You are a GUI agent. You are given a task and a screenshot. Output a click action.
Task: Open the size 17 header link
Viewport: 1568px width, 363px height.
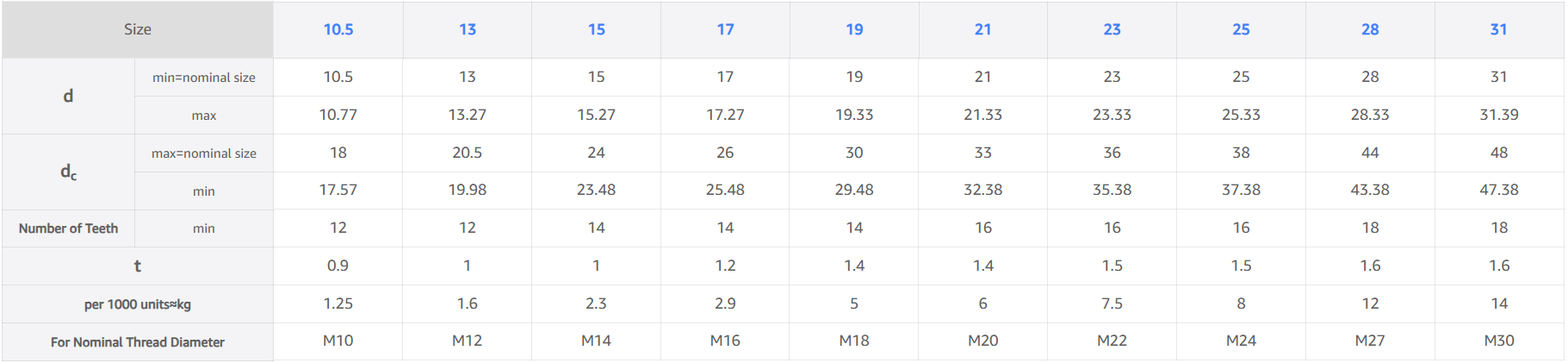coord(726,29)
